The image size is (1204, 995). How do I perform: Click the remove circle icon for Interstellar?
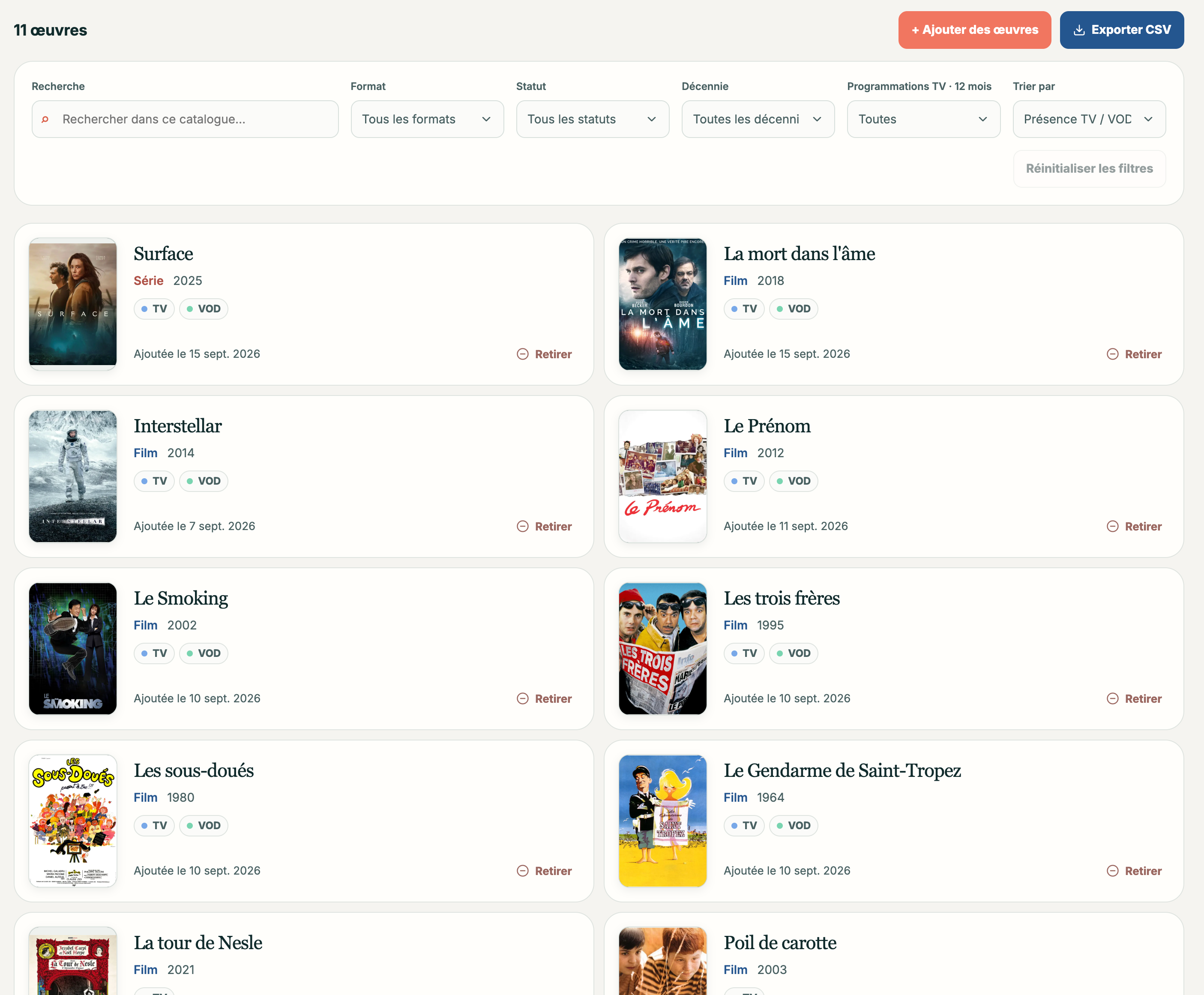point(523,526)
